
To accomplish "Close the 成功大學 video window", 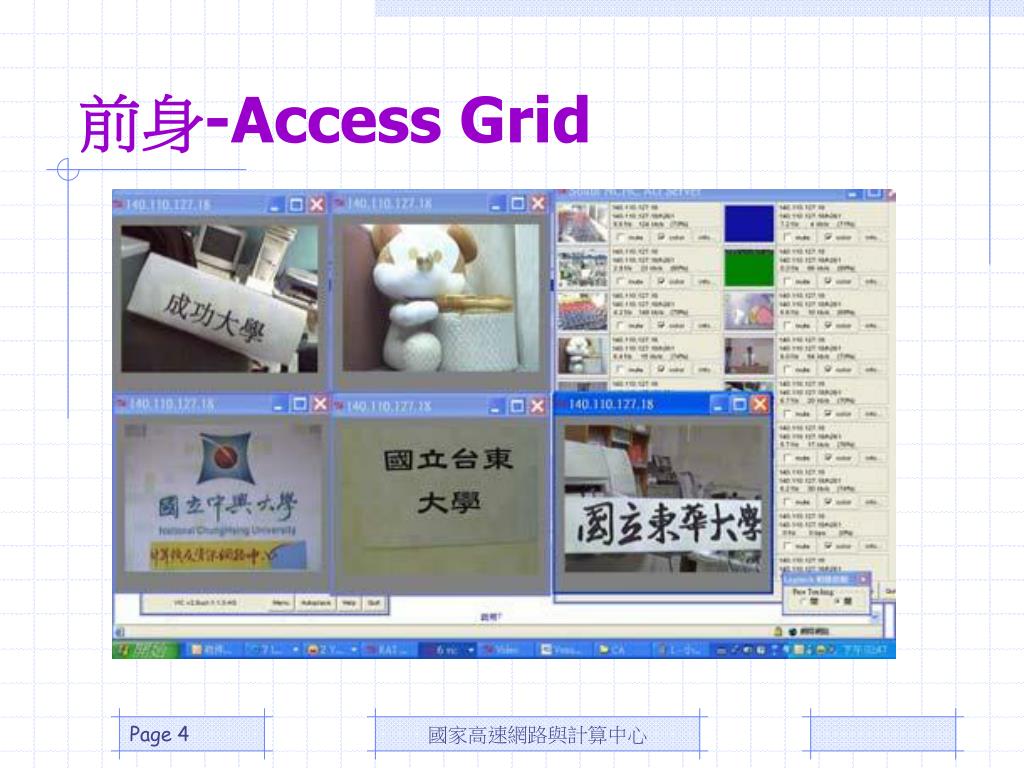I will point(317,204).
